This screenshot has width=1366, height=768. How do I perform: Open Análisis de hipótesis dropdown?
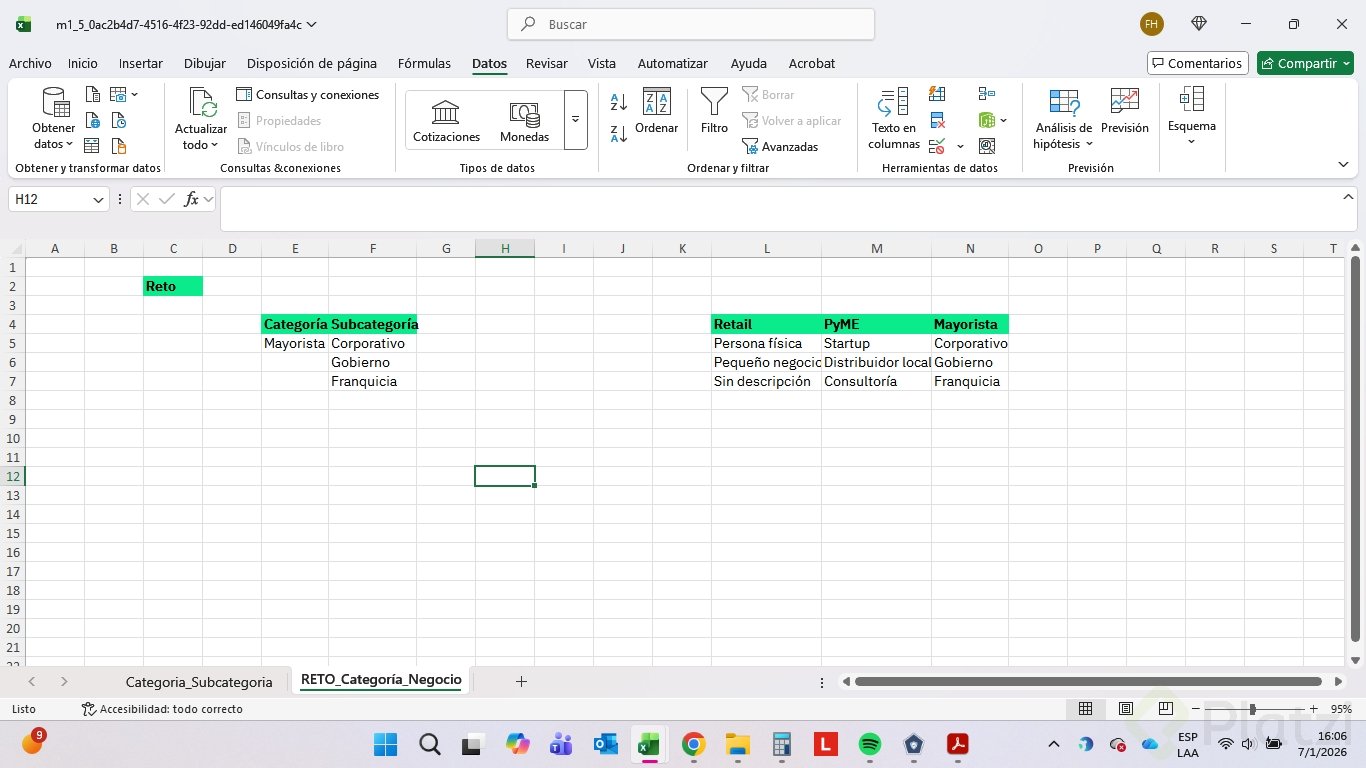click(x=1063, y=118)
